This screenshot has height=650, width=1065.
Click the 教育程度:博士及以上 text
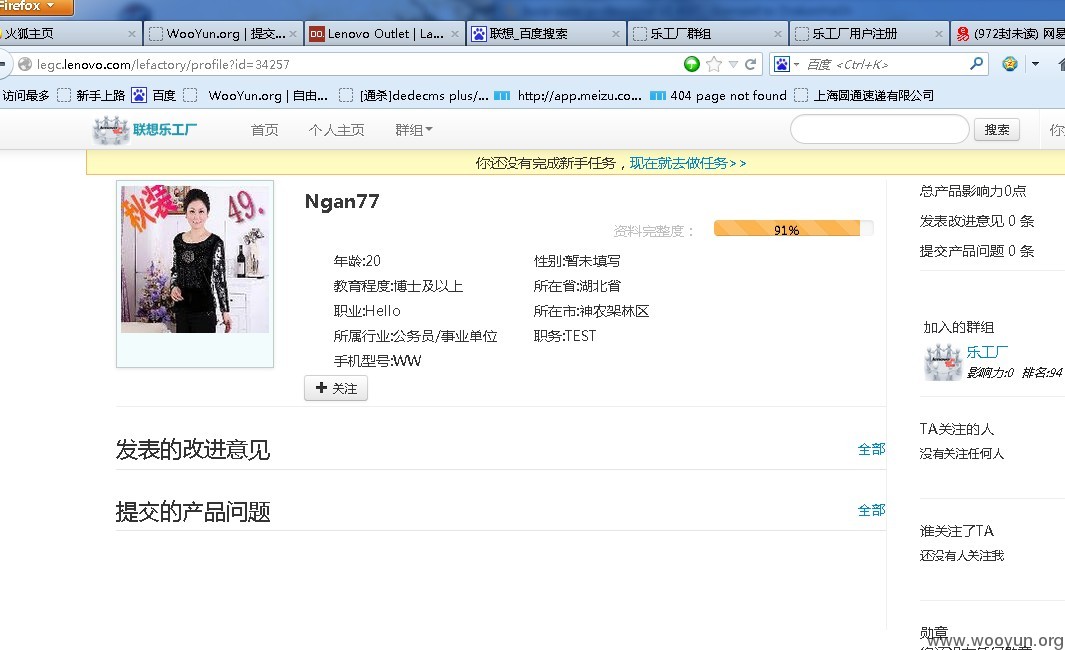pos(398,286)
